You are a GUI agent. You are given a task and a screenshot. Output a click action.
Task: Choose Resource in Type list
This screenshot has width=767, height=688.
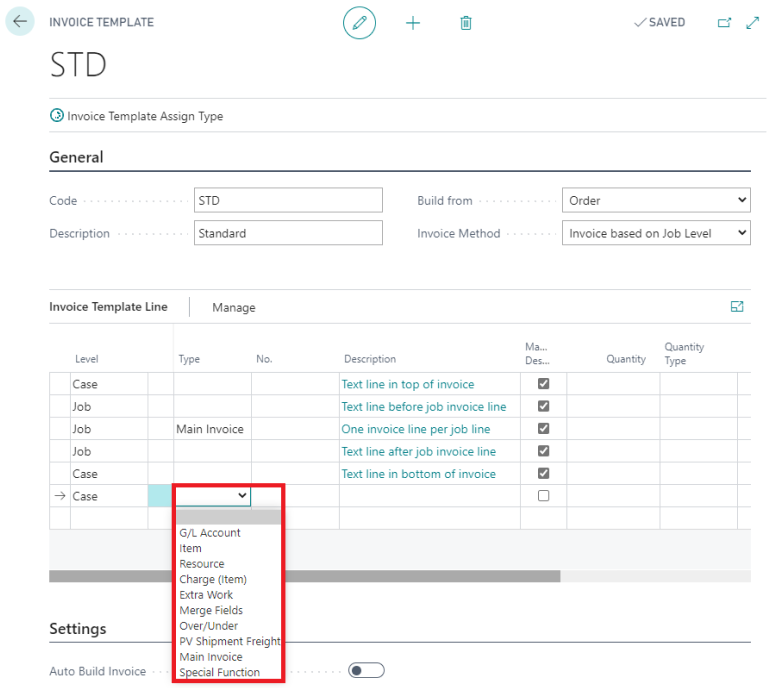(x=228, y=564)
